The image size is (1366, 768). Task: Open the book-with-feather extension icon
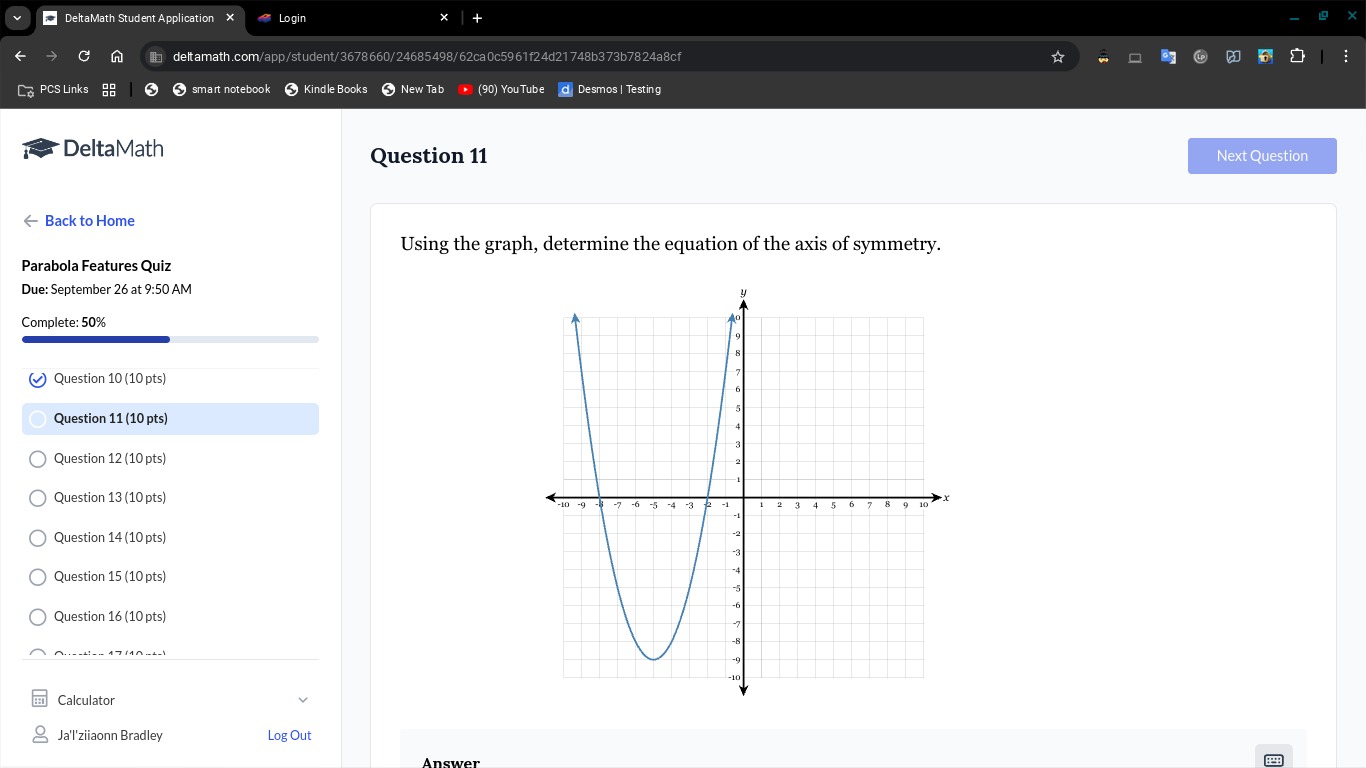1233,56
